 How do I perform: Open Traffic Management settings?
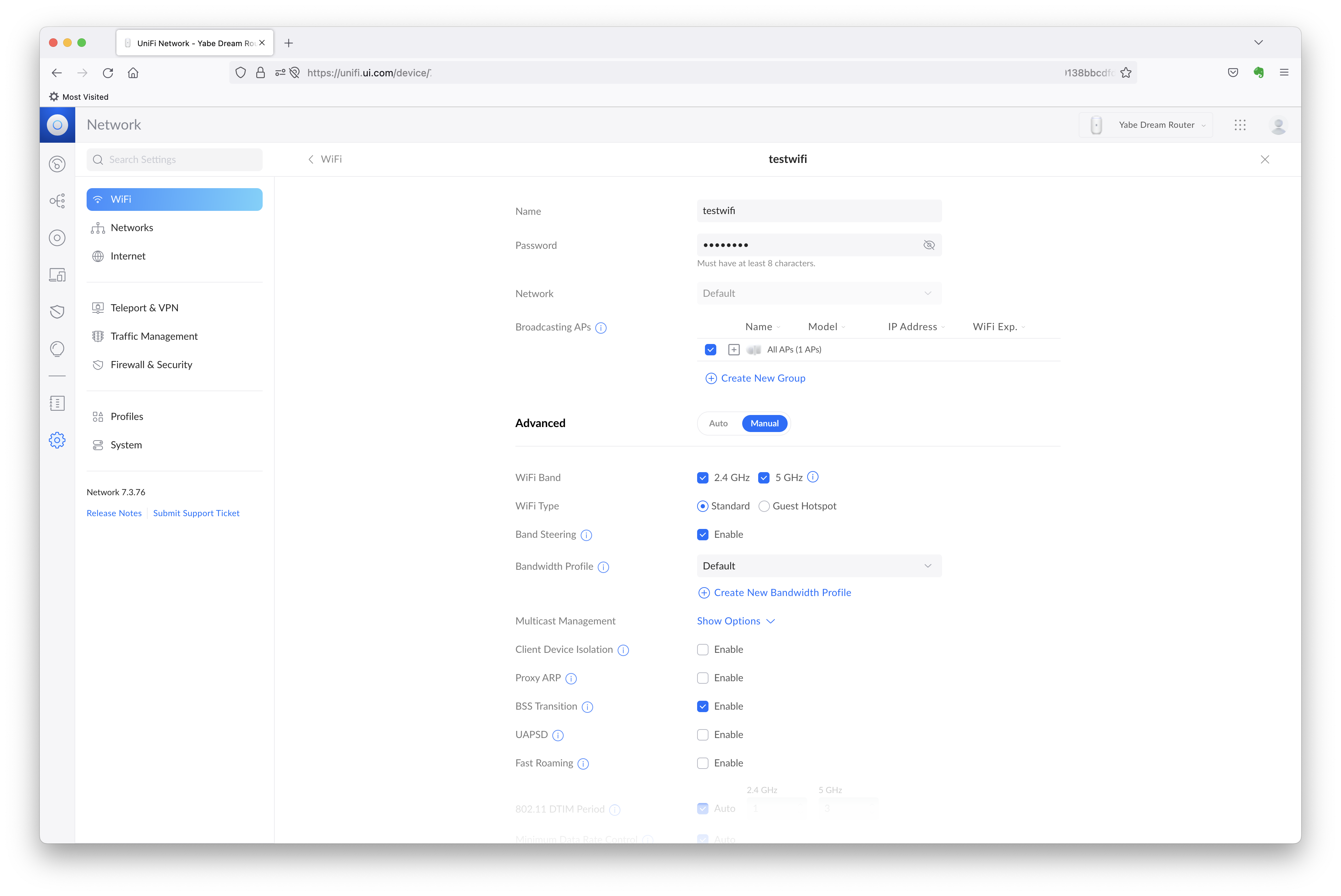tap(174, 337)
